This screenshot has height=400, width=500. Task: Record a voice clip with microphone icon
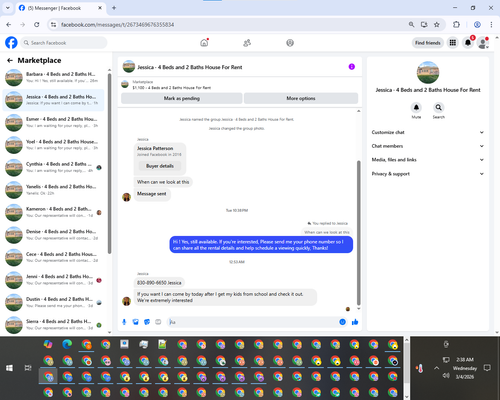(124, 322)
